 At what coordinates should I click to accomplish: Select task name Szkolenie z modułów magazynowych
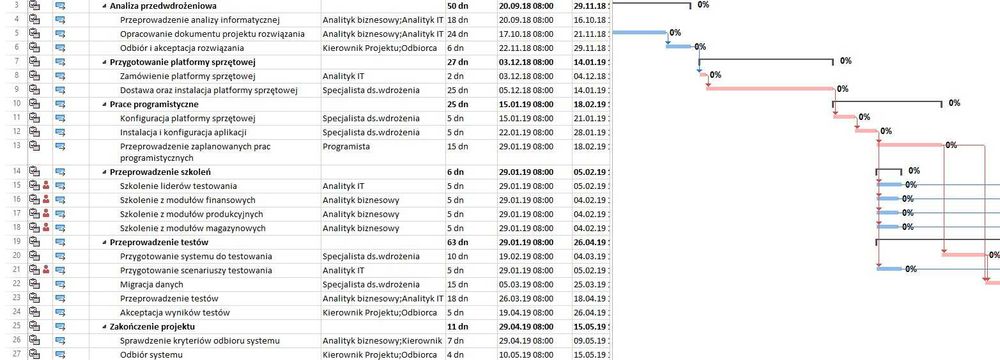pos(193,228)
